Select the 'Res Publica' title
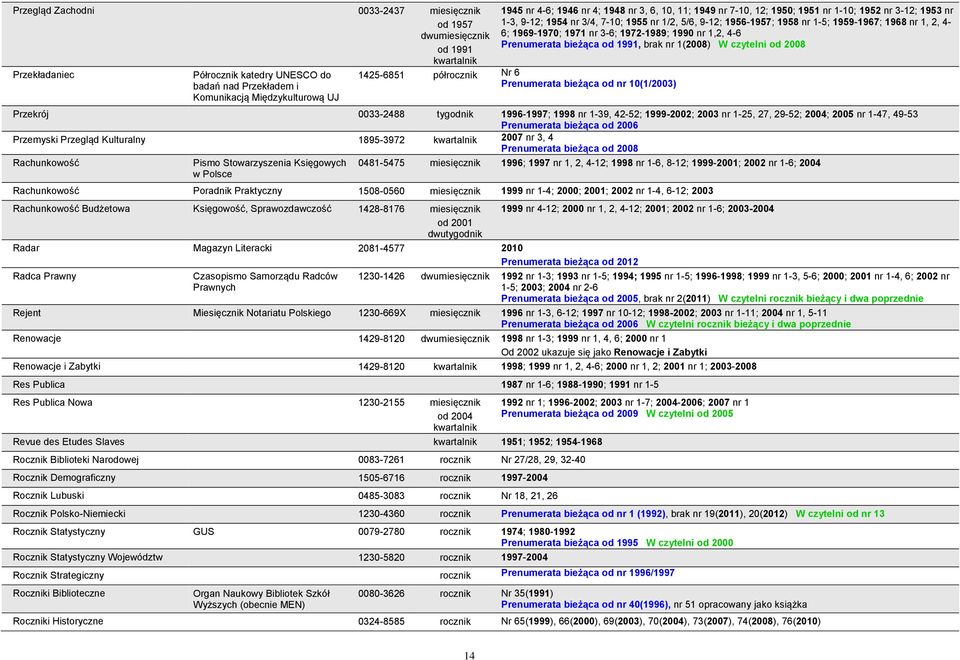The height and width of the screenshot is (660, 960). pos(39,384)
